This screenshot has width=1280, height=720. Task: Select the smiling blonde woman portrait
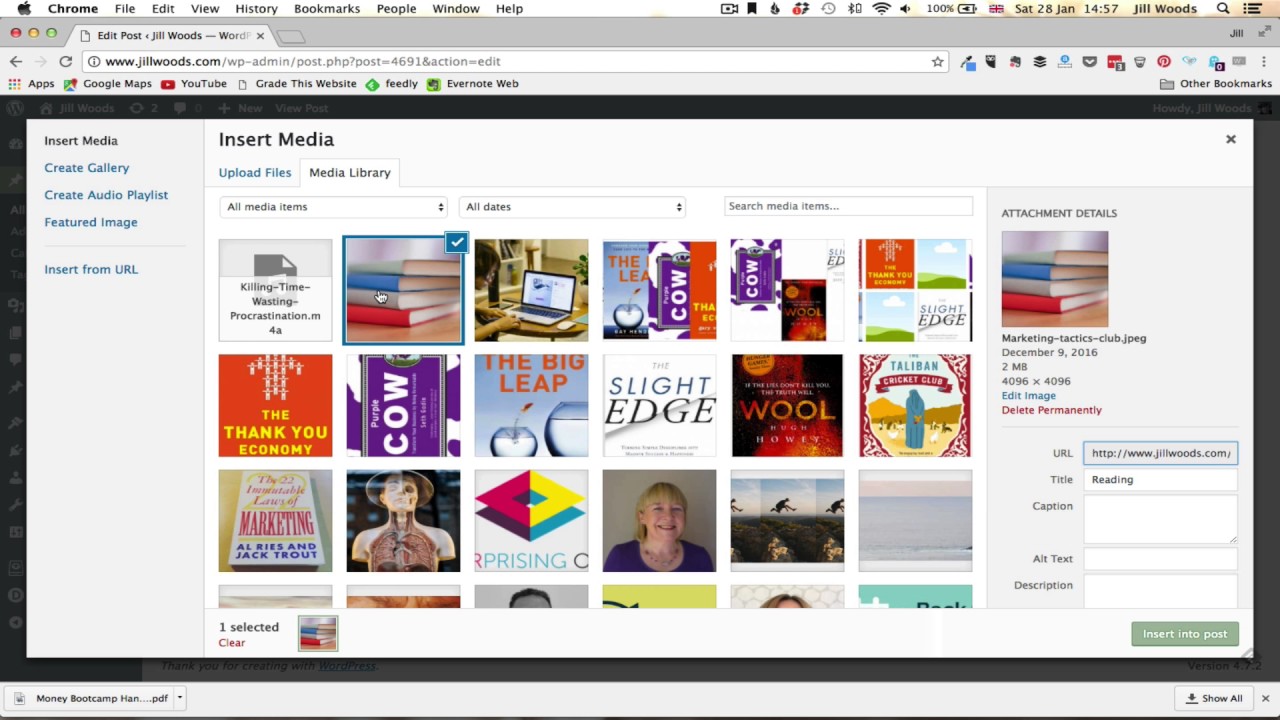click(x=660, y=521)
